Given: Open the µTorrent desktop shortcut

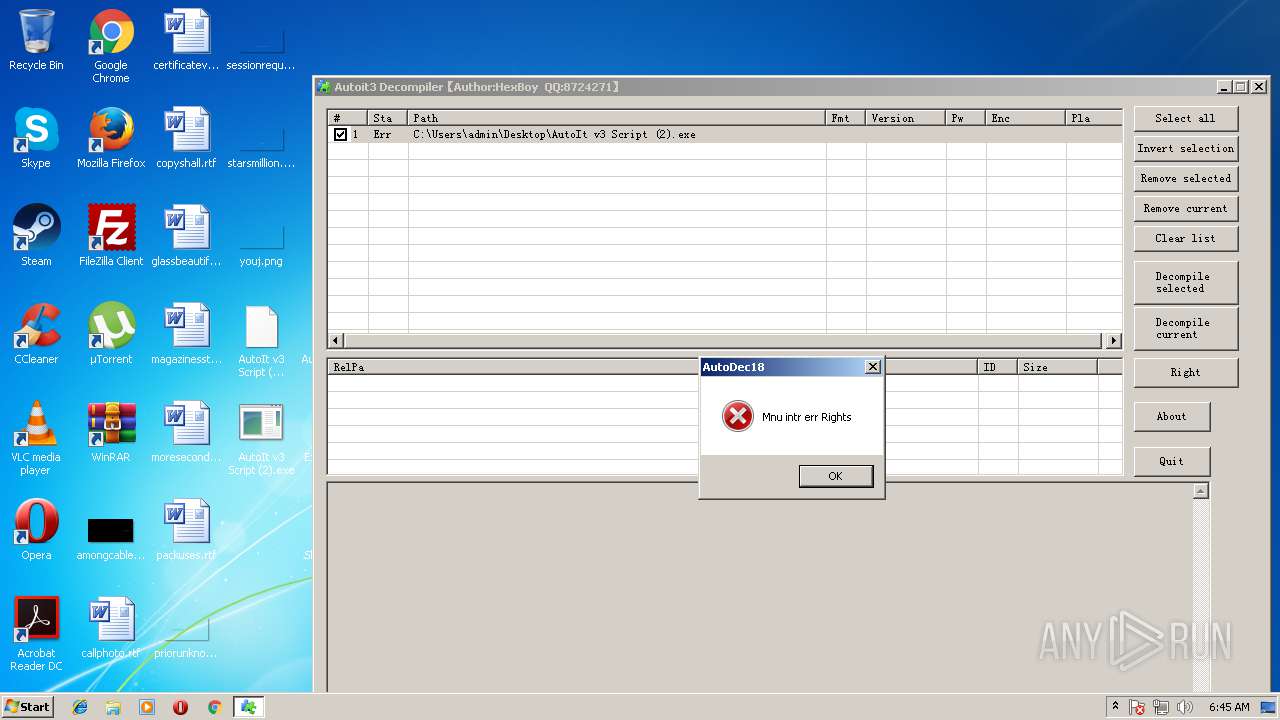Looking at the screenshot, I should (111, 335).
